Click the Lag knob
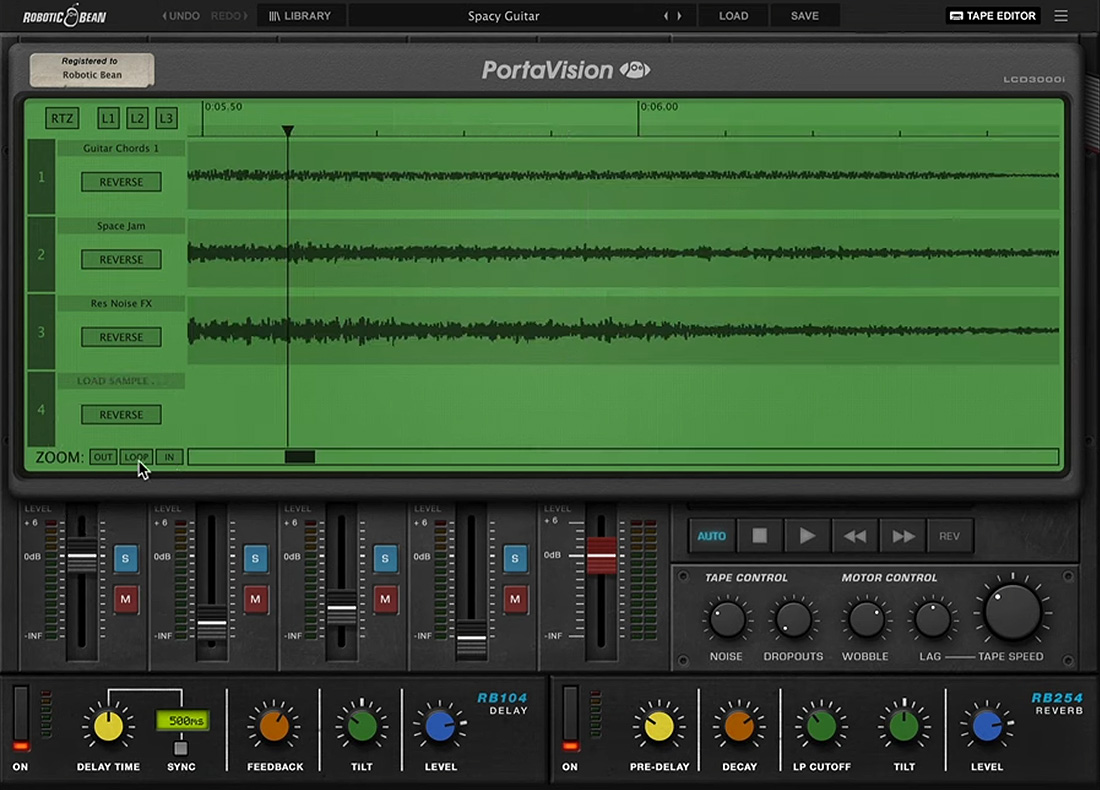The image size is (1100, 790). click(932, 620)
